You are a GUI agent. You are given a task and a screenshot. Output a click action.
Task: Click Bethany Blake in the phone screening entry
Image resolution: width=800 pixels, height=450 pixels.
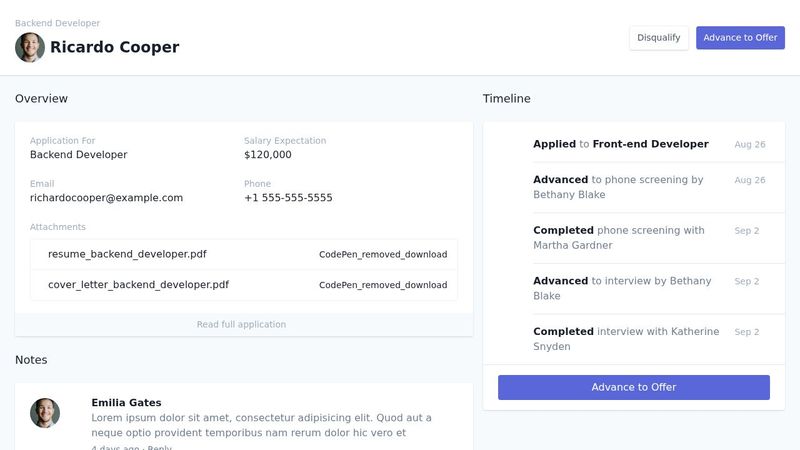coord(569,195)
